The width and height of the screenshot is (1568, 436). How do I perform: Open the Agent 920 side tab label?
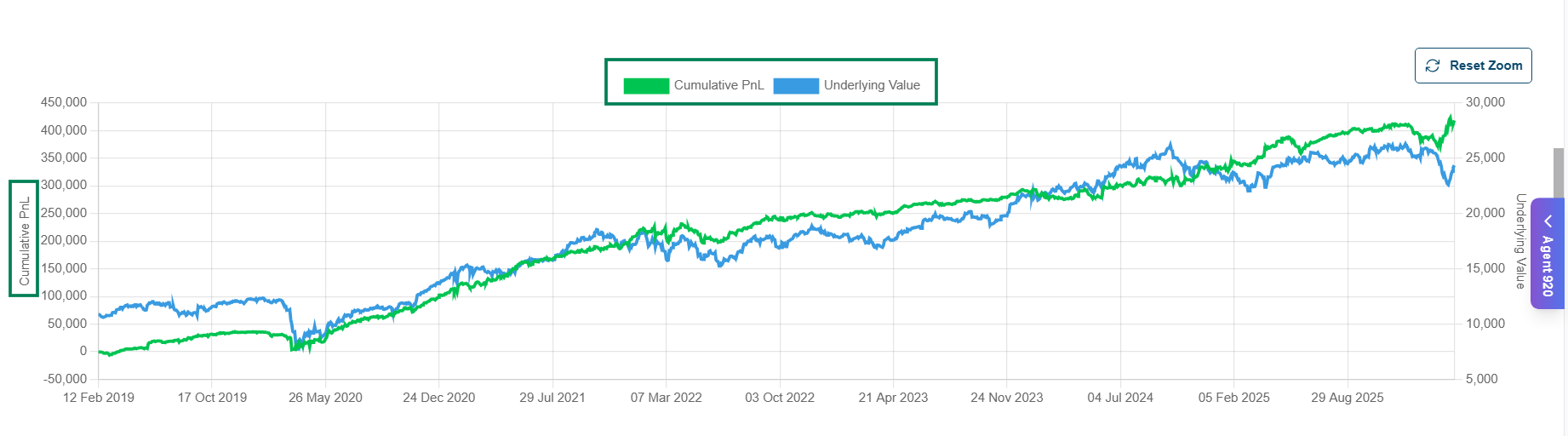point(1548,266)
